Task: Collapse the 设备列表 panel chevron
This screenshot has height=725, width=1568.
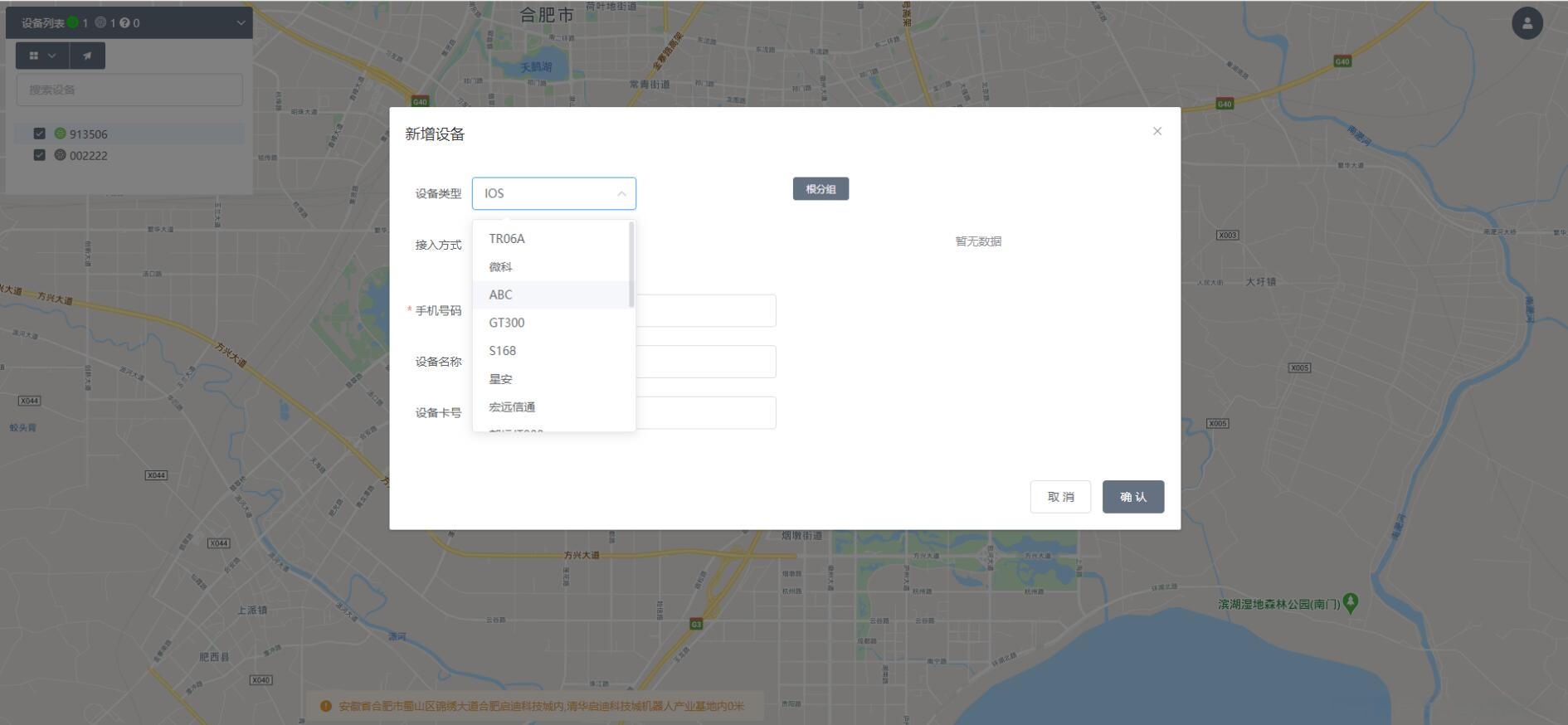Action: [x=241, y=23]
